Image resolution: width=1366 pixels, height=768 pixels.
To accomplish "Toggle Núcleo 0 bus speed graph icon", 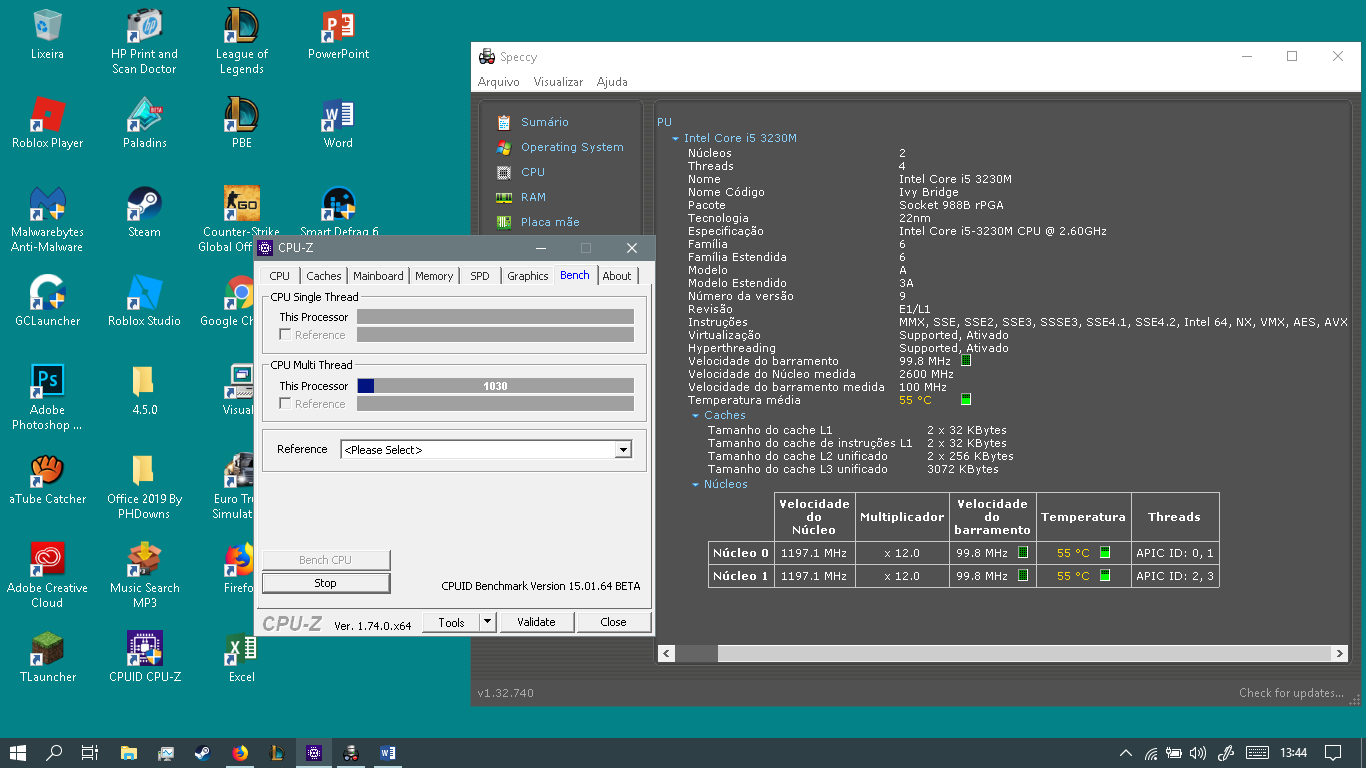I will click(1023, 552).
